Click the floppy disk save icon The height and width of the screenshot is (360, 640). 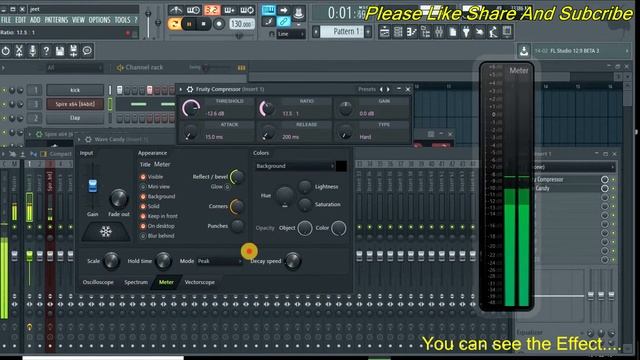click(60, 51)
